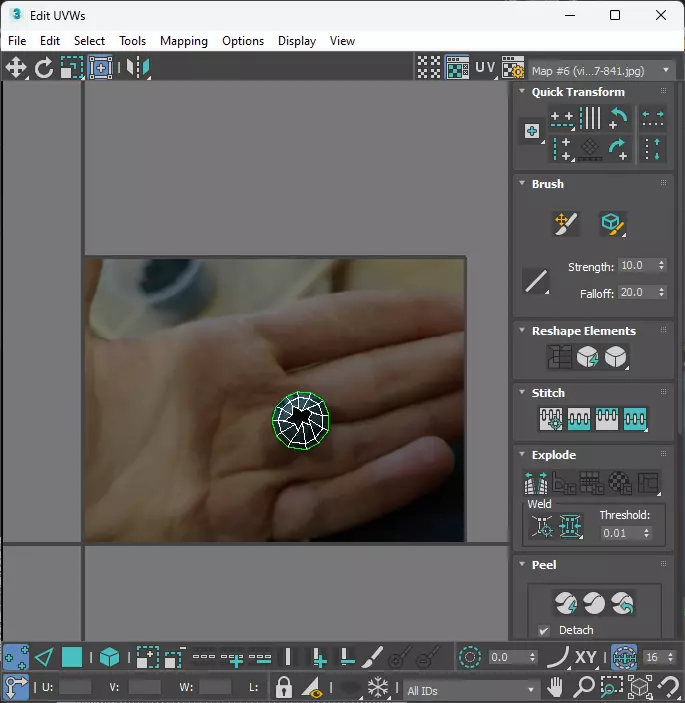Collapse the Quick Transform rollout
The image size is (685, 703).
[x=522, y=91]
